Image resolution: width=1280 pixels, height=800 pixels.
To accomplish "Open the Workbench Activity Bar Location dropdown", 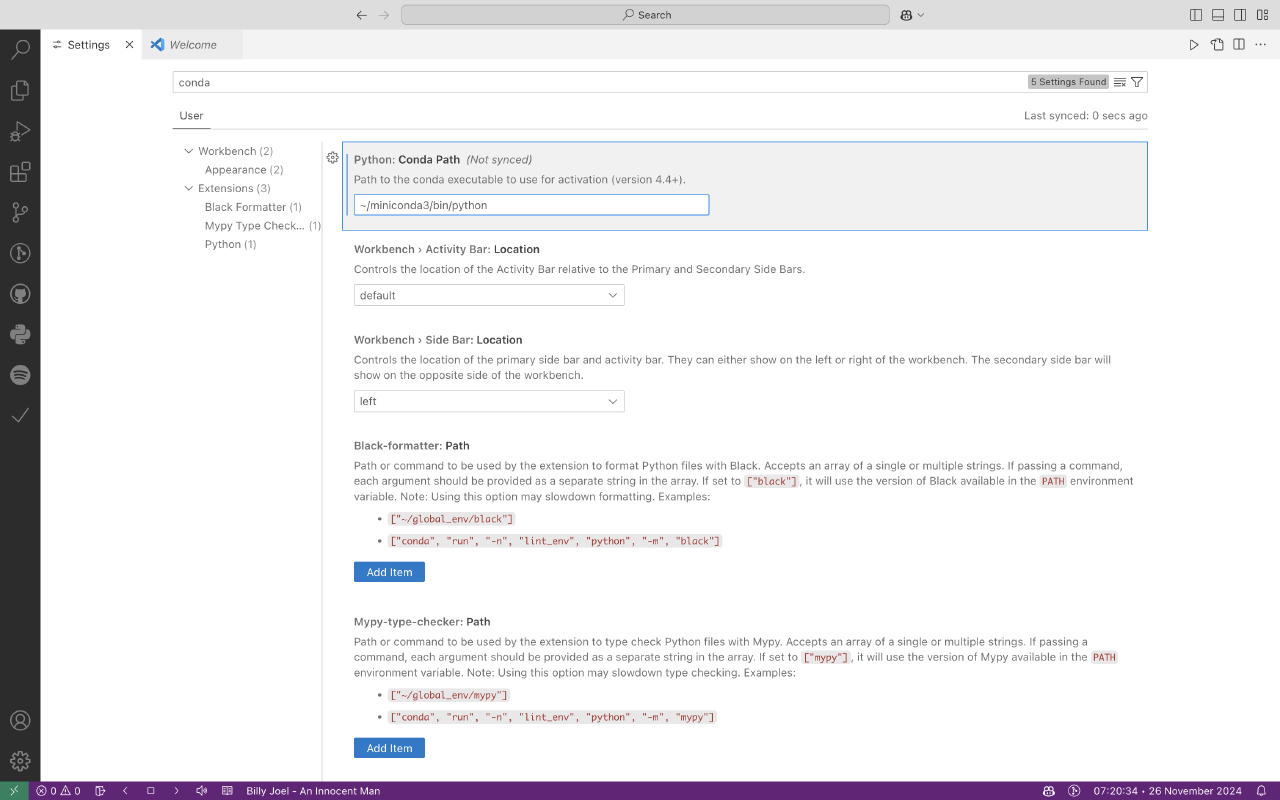I will 488,295.
